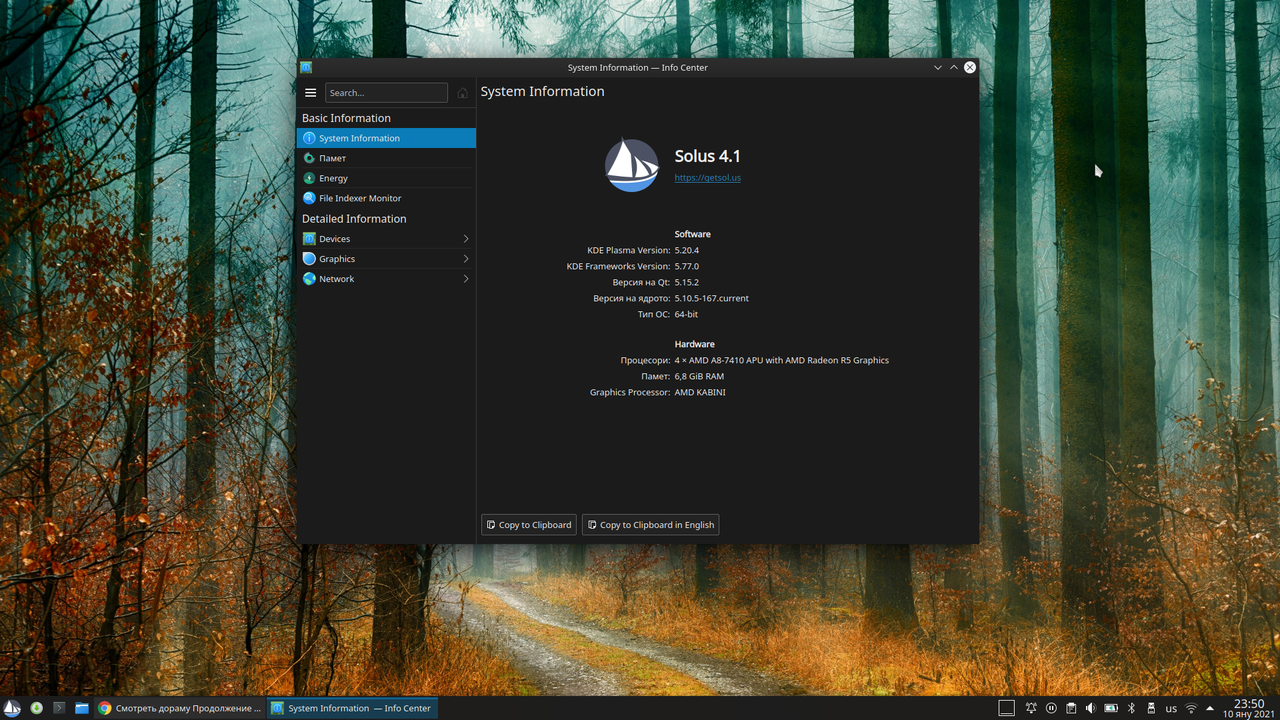Click into the Search field
The image size is (1280, 720).
point(386,93)
